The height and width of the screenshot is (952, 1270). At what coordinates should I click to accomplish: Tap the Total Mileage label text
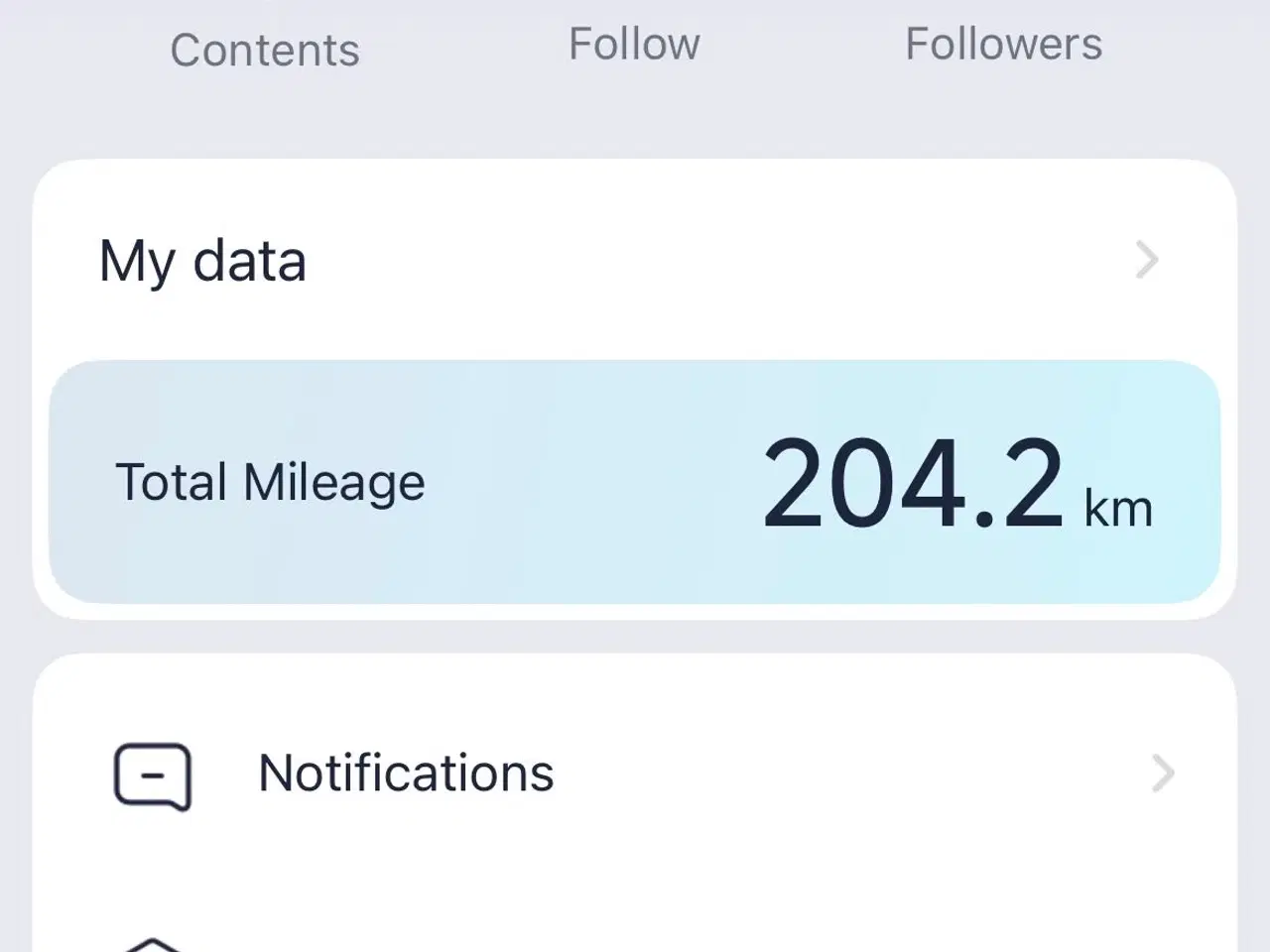(270, 483)
